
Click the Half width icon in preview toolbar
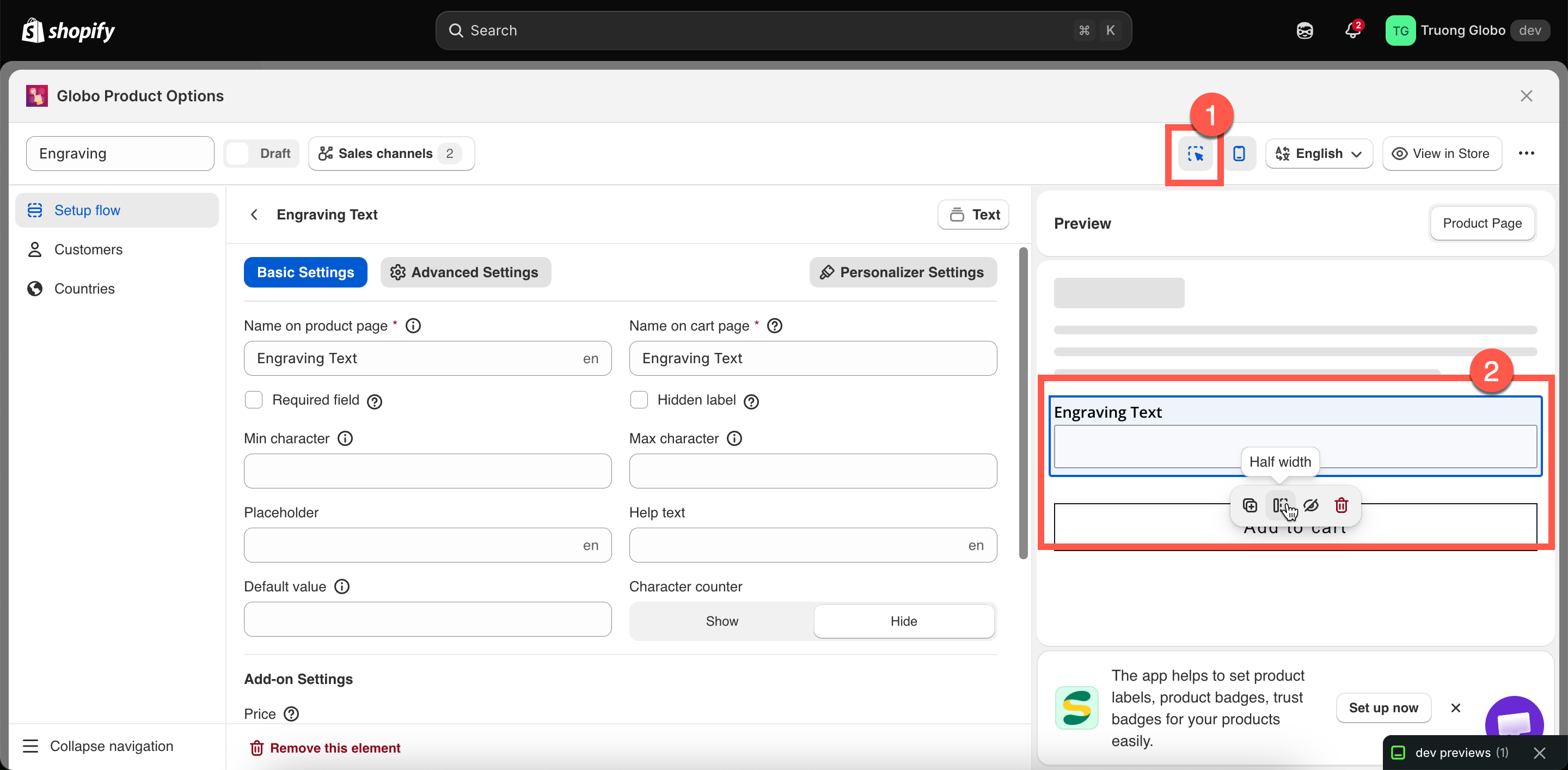tap(1281, 505)
